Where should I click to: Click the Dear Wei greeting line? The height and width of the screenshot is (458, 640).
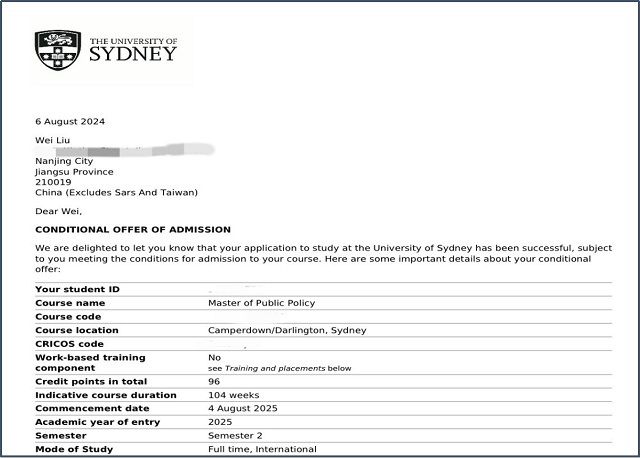[x=58, y=211]
